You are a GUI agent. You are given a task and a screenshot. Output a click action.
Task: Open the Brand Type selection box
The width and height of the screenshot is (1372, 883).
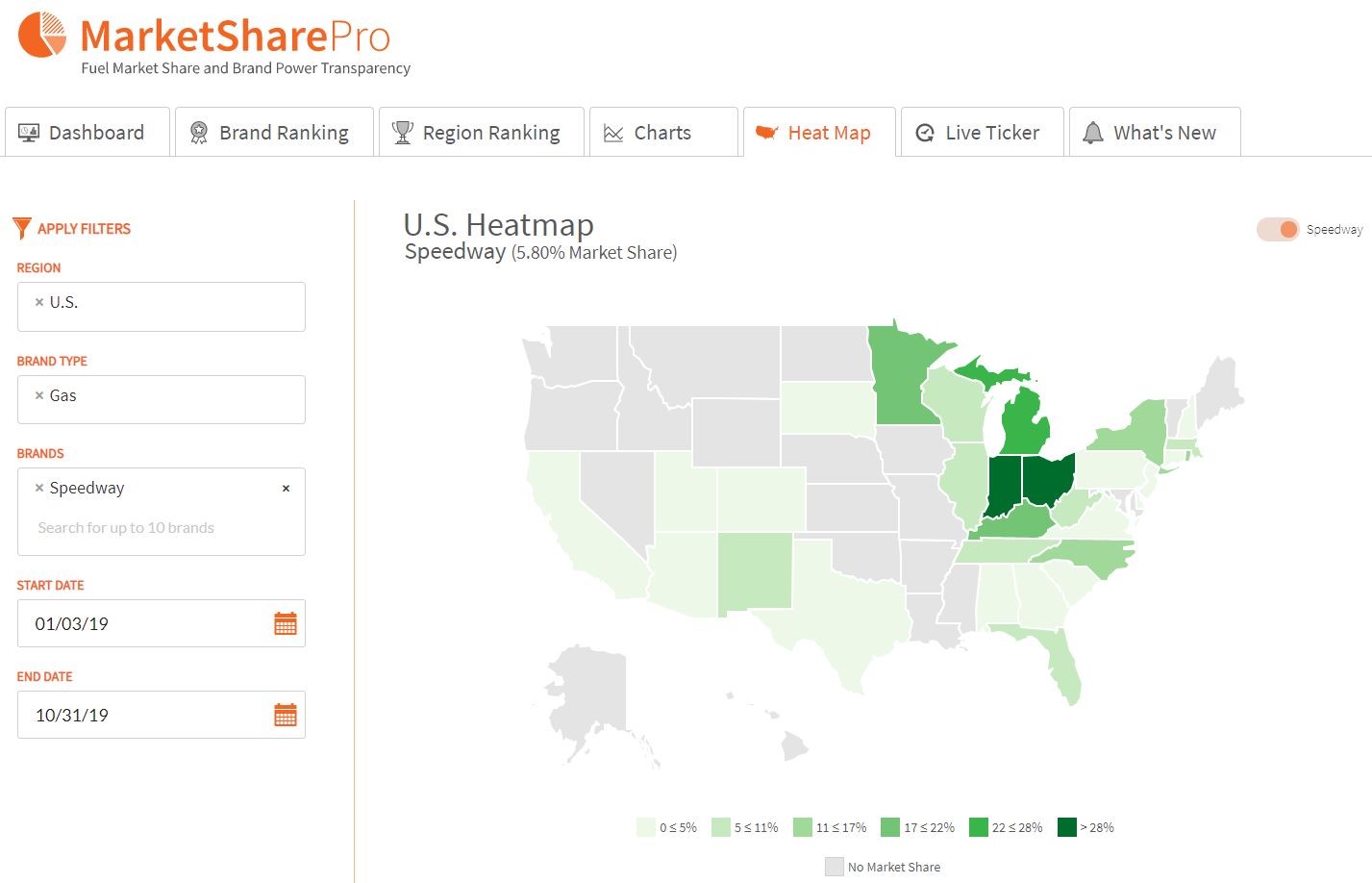click(162, 399)
